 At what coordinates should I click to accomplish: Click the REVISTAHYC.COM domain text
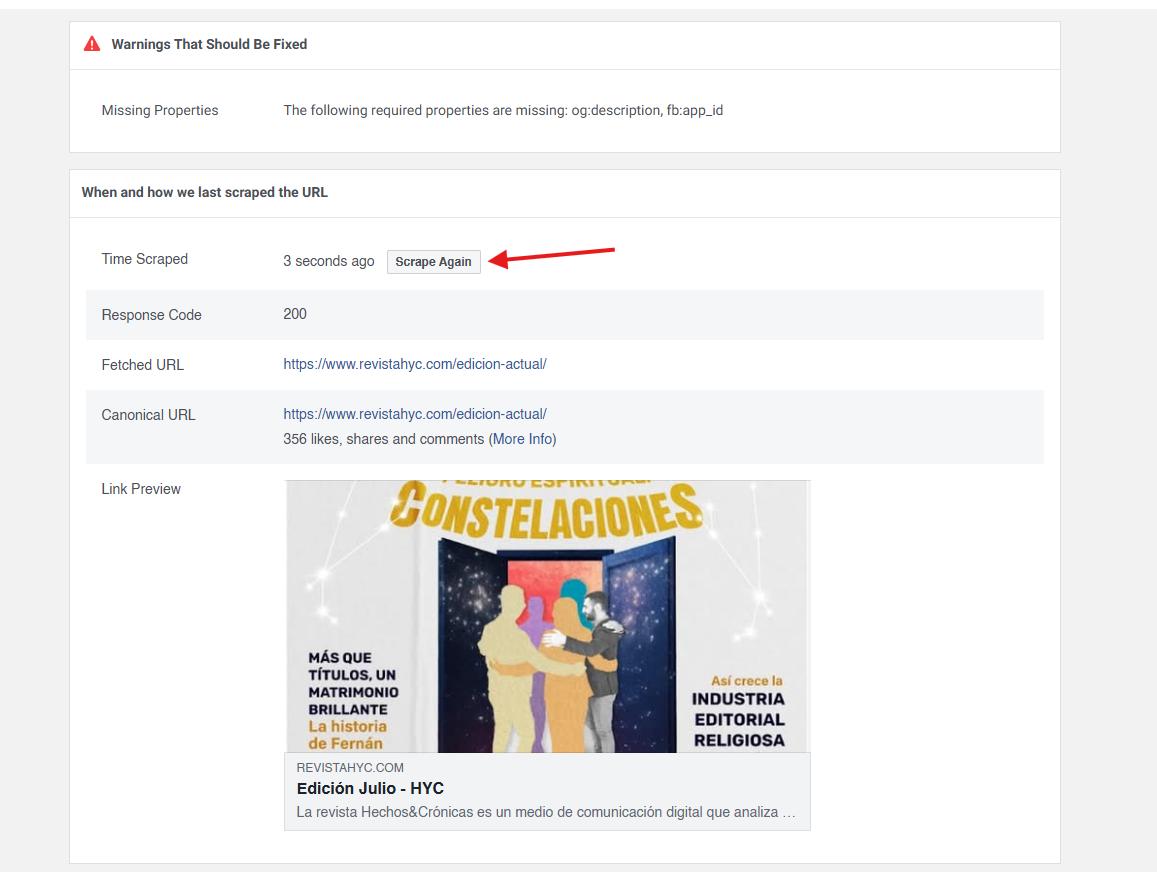(x=350, y=767)
